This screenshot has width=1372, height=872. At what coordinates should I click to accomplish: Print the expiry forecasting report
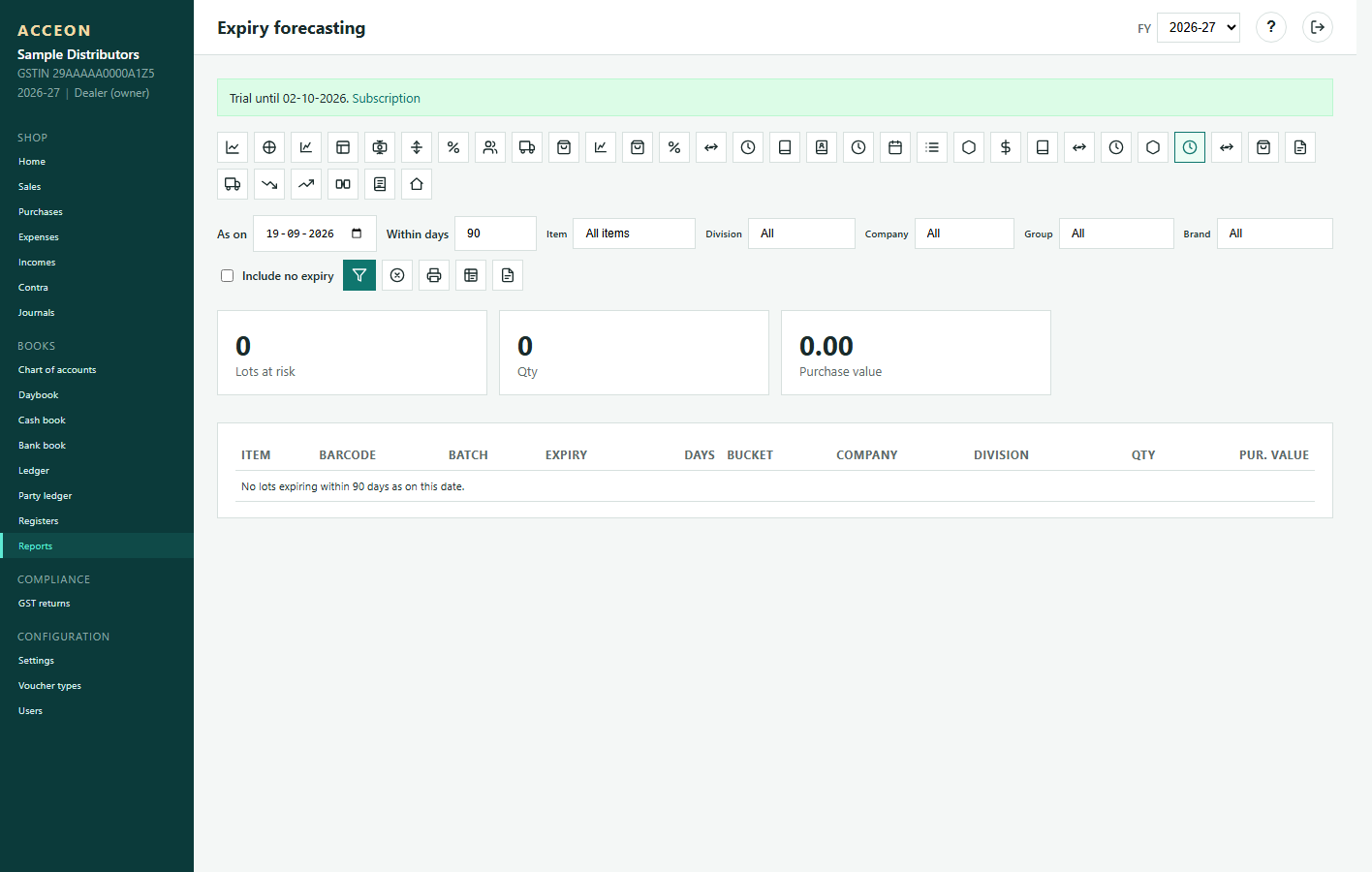[434, 275]
